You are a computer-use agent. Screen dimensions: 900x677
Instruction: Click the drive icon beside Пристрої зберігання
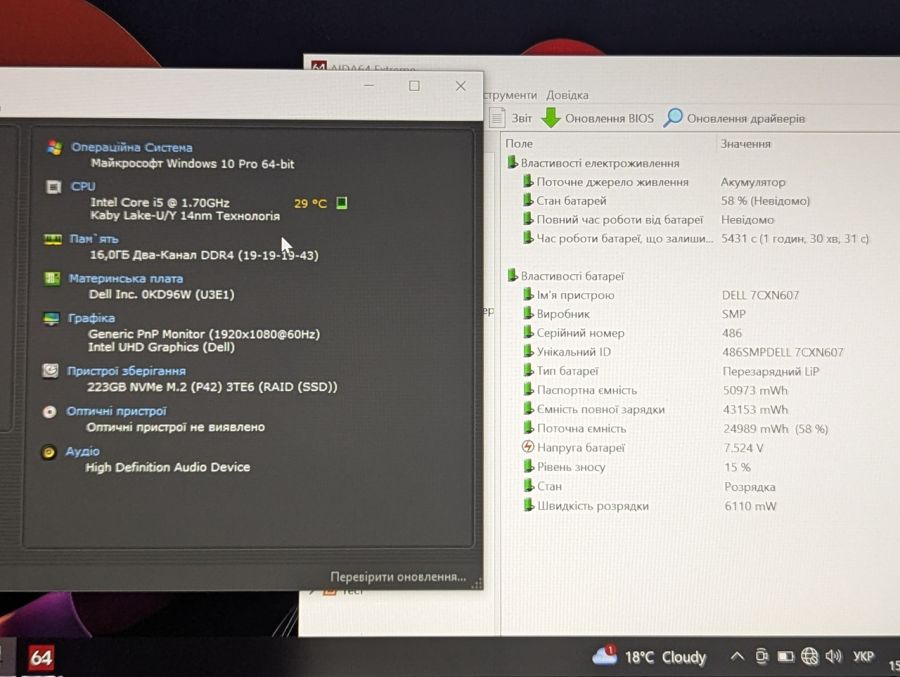(x=50, y=371)
